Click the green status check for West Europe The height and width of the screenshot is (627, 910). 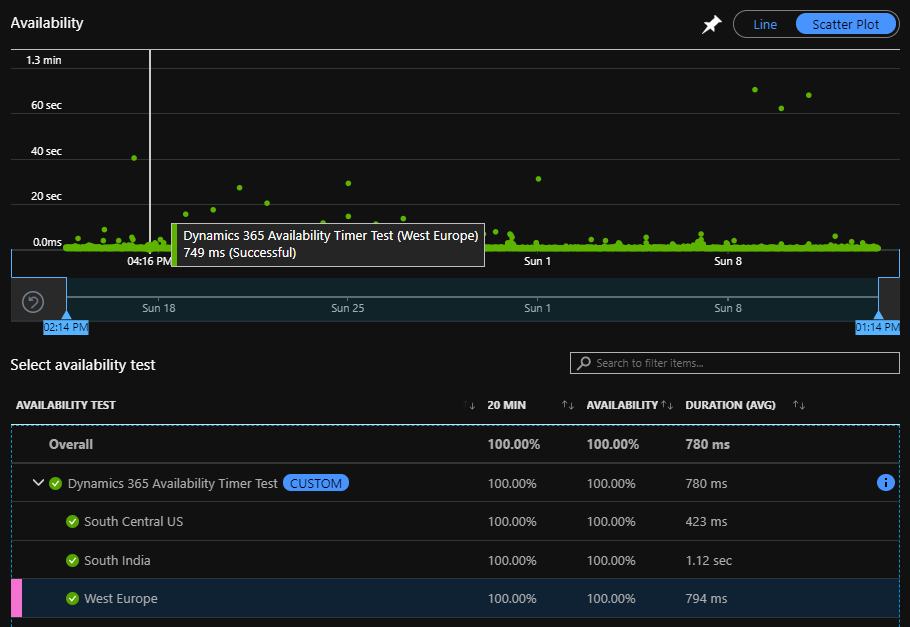pos(73,599)
